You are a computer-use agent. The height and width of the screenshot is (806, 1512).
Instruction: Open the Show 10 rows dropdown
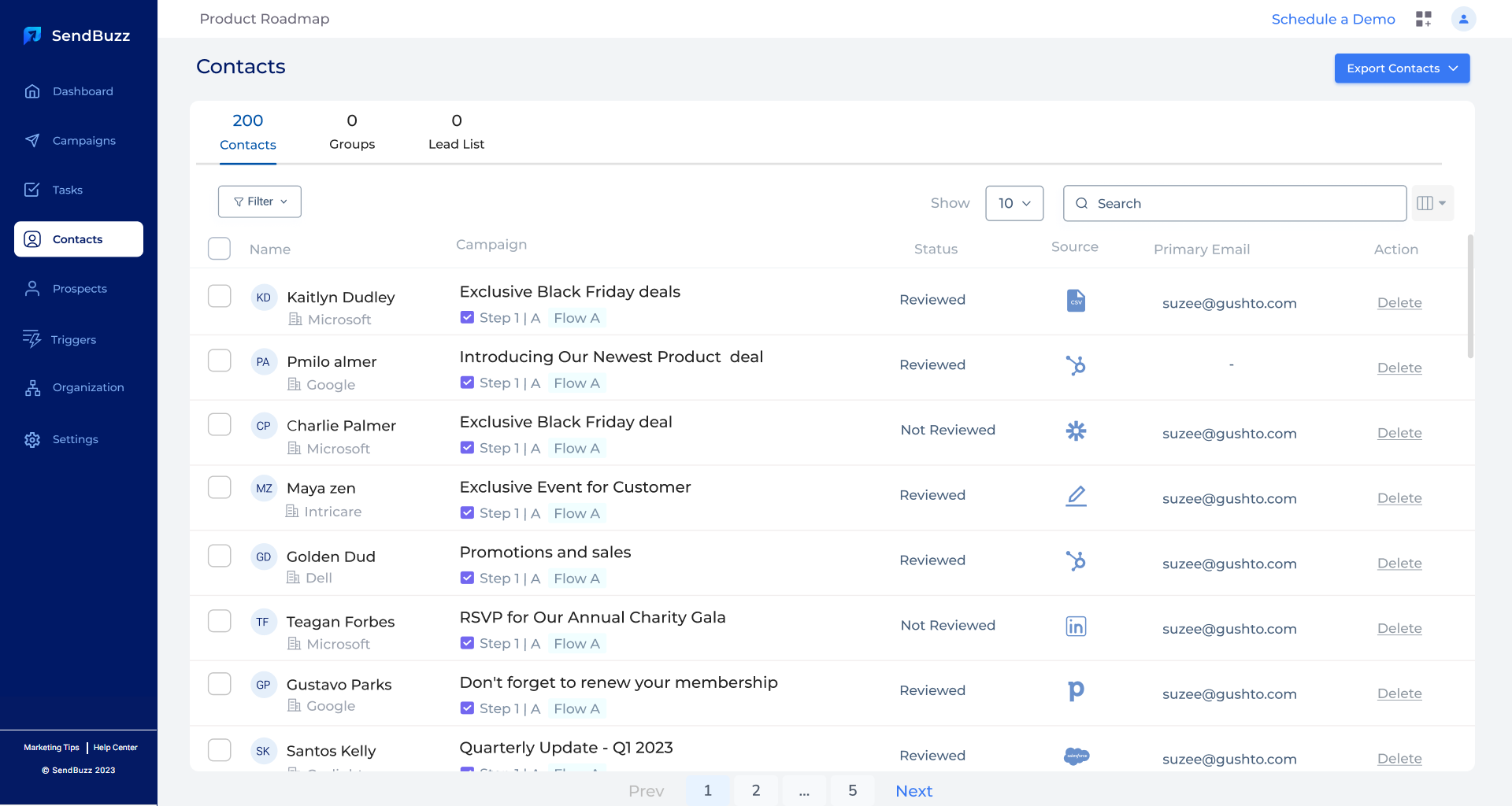1014,203
